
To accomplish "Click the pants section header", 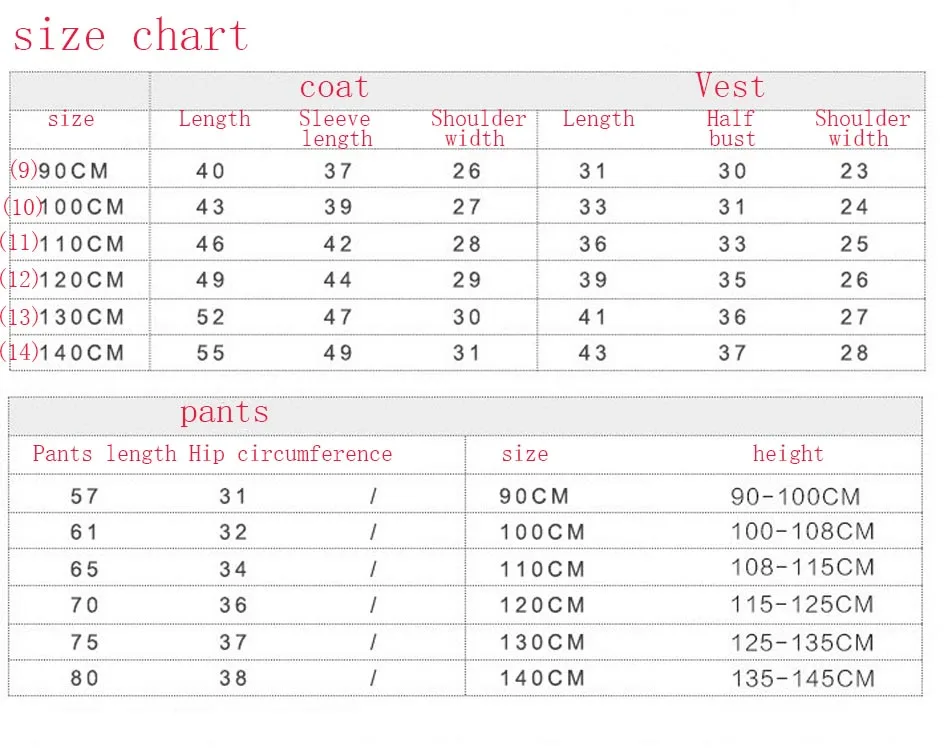I will point(224,413).
